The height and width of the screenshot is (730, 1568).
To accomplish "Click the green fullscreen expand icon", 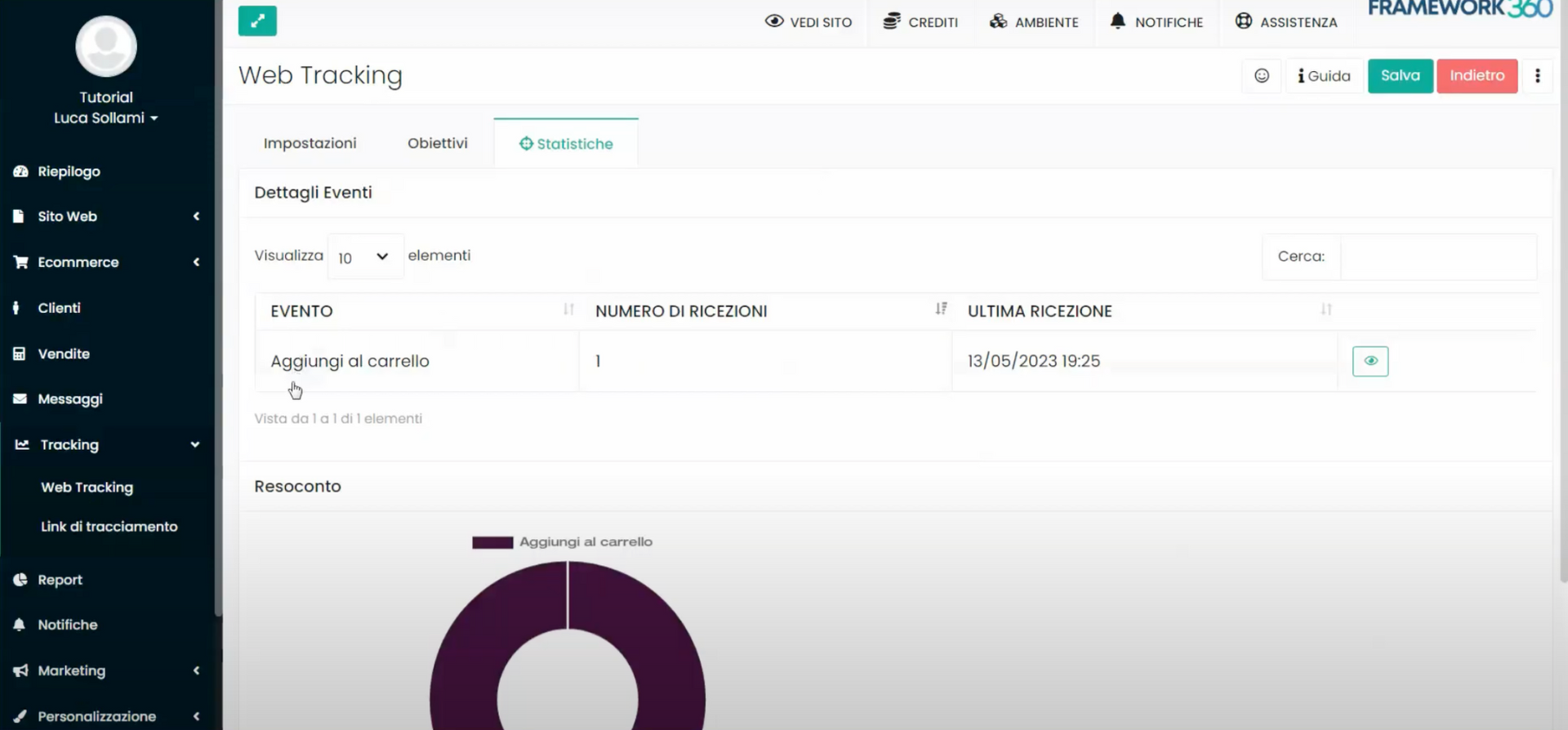I will (257, 21).
